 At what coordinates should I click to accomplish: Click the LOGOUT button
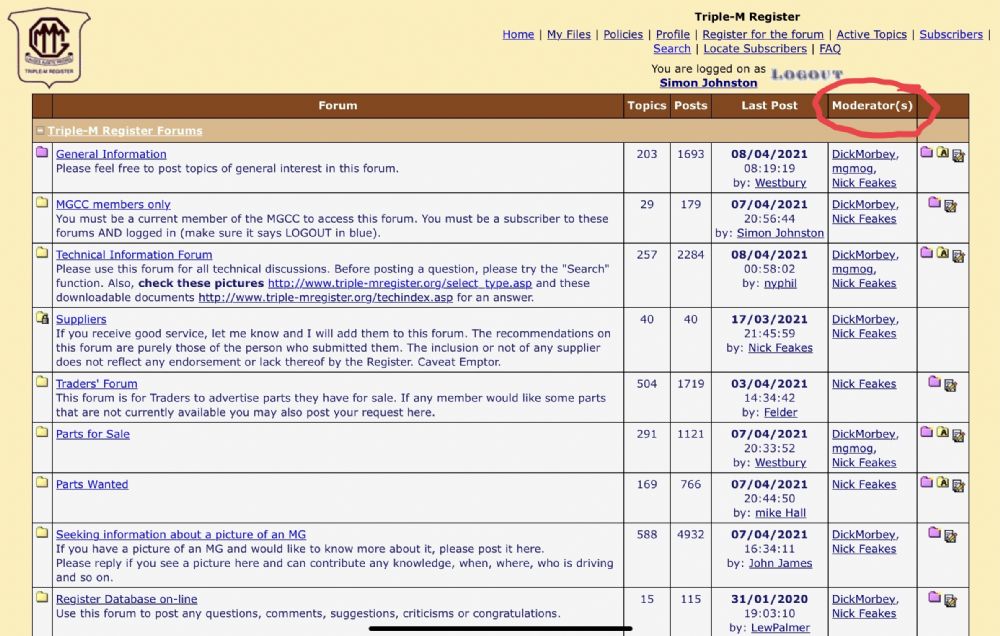click(x=807, y=75)
